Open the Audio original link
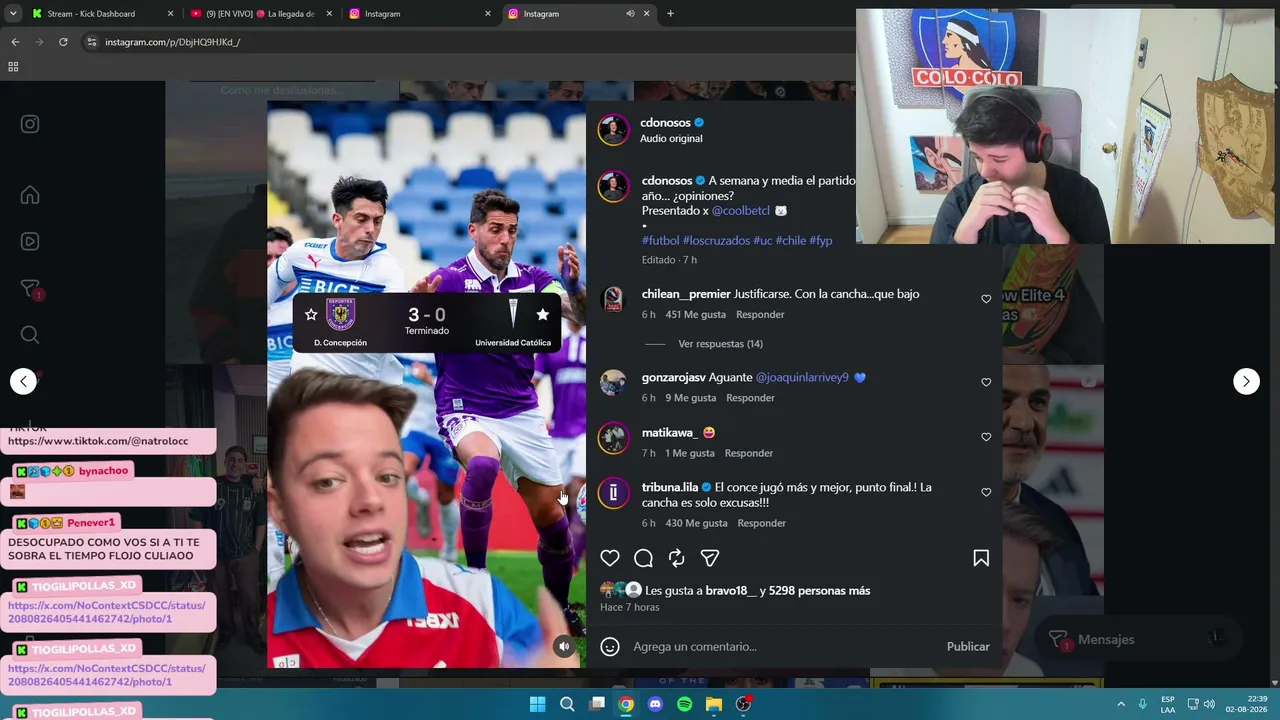 [x=671, y=139]
